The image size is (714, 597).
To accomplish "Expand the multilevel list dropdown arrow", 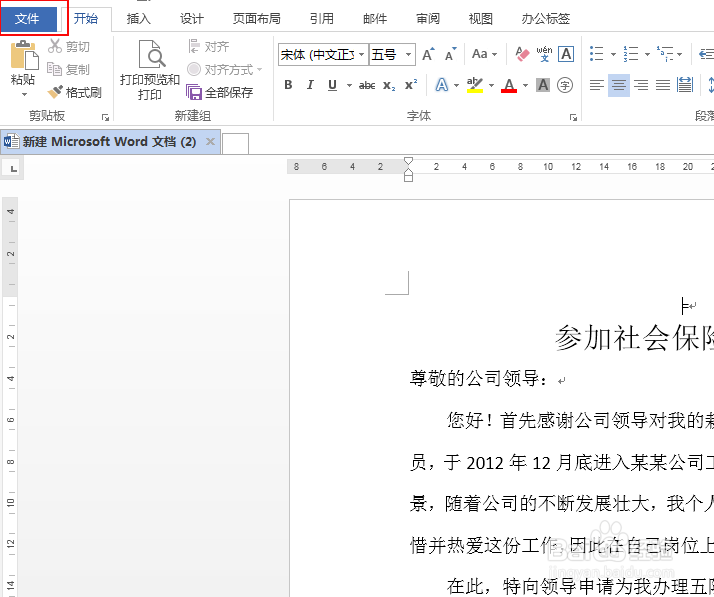I will click(680, 55).
